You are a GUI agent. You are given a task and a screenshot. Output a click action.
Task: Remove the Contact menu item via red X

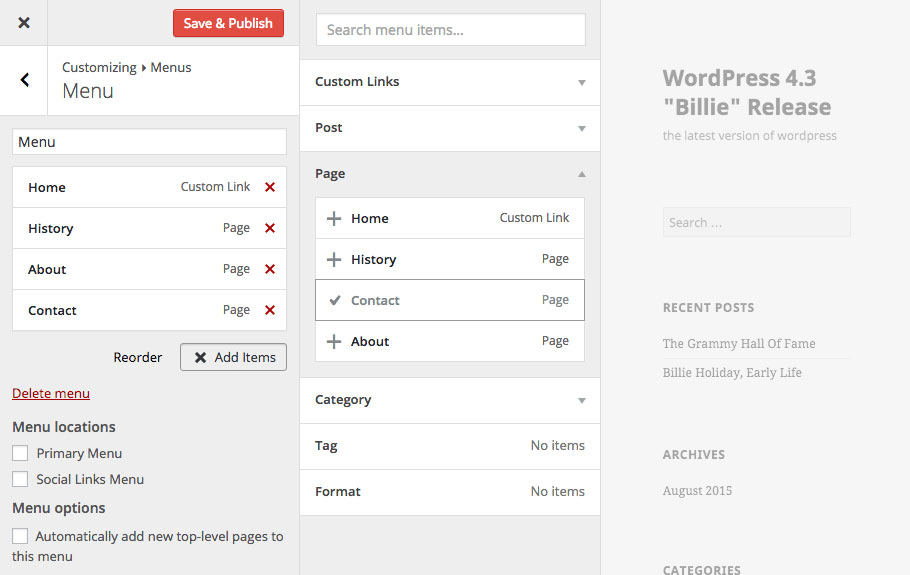[270, 310]
